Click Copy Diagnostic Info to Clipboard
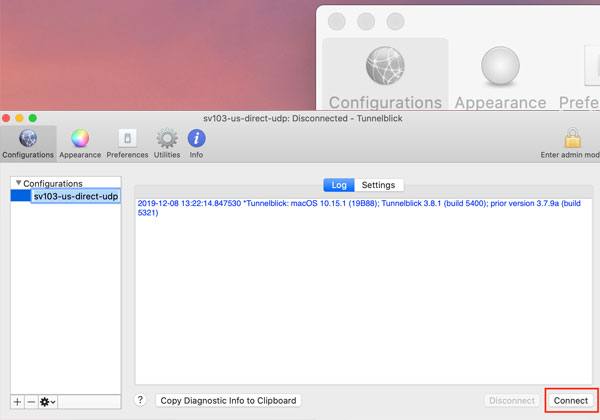This screenshot has width=600, height=420. click(x=228, y=400)
